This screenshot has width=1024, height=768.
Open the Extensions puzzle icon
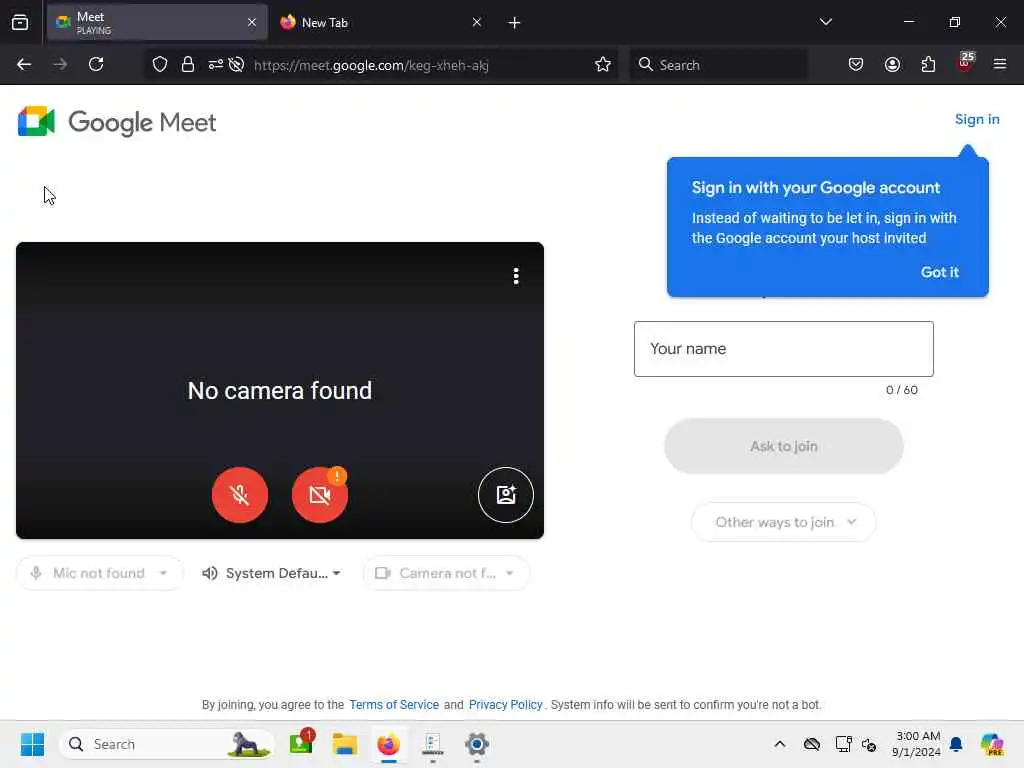[928, 64]
